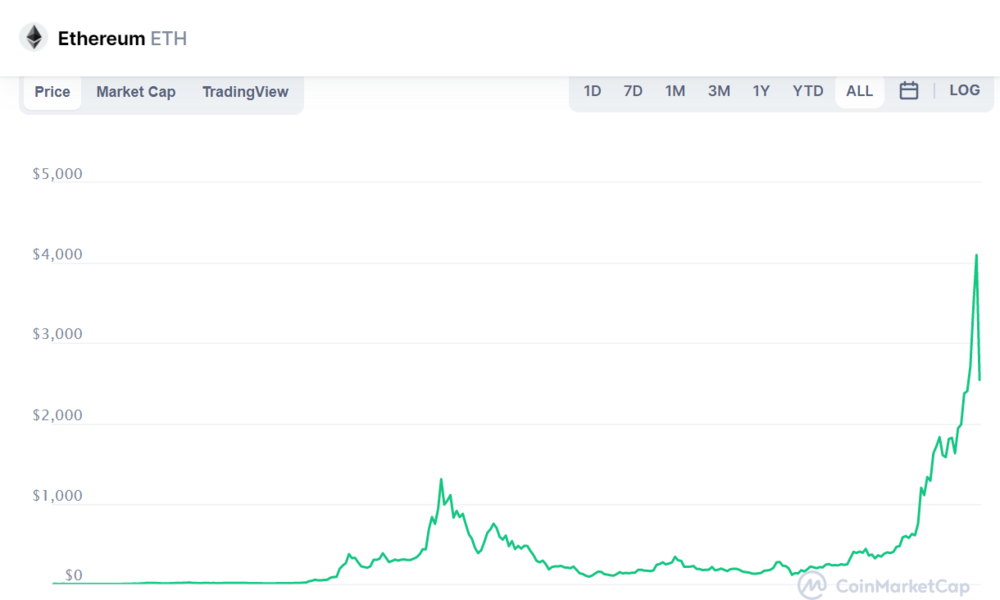The height and width of the screenshot is (600, 1000).
Task: Toggle LOG scale on the chart
Action: (964, 90)
